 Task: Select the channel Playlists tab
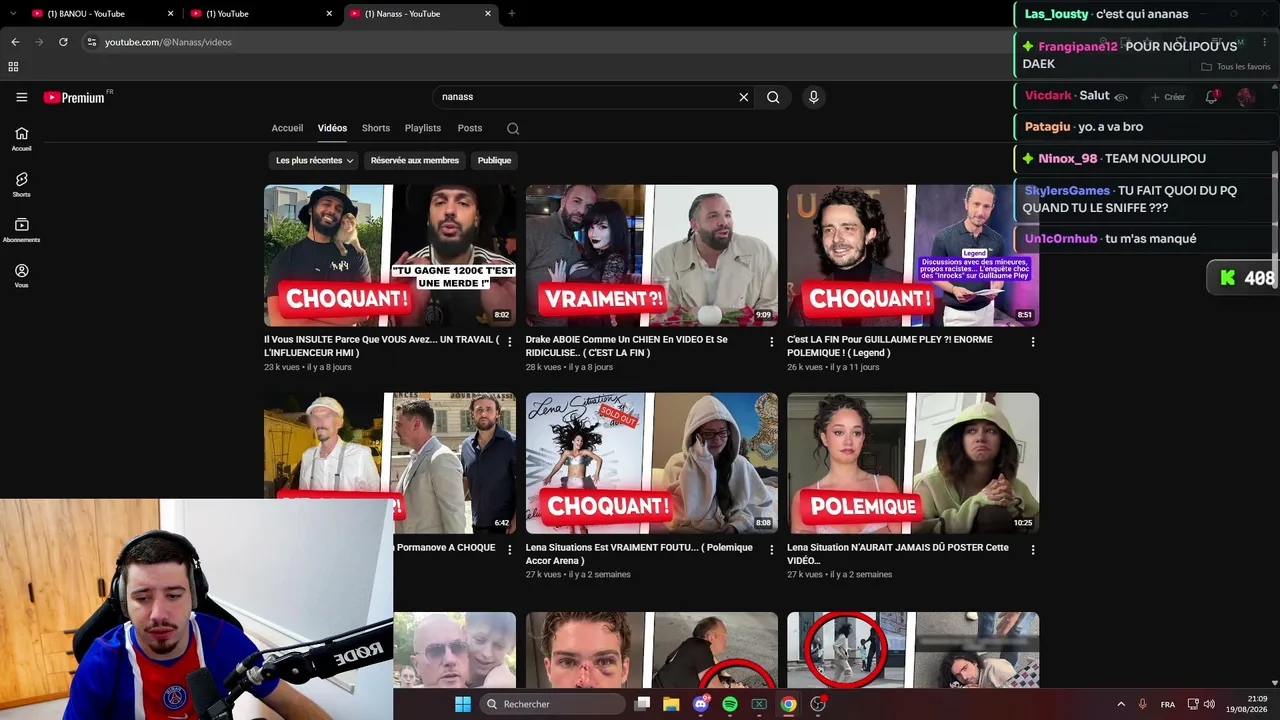(423, 128)
